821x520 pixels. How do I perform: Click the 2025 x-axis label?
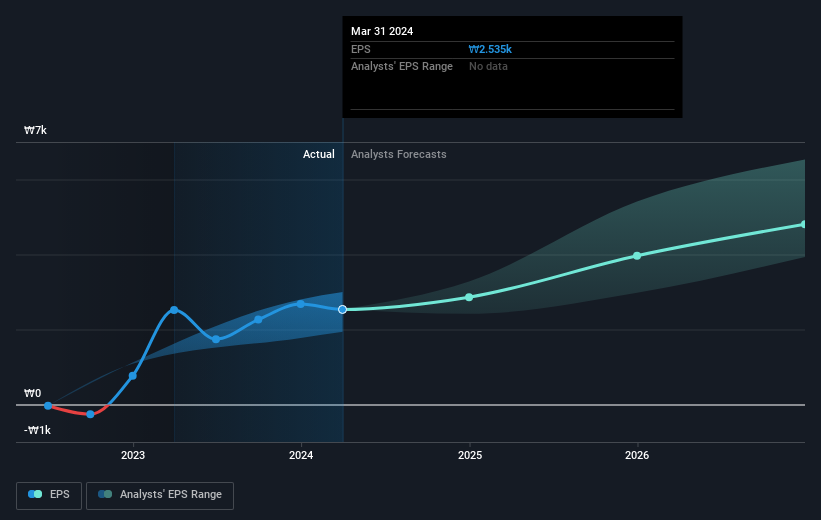click(470, 455)
